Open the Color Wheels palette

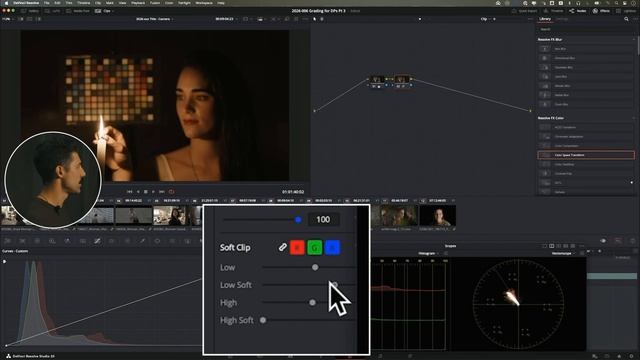37,241
